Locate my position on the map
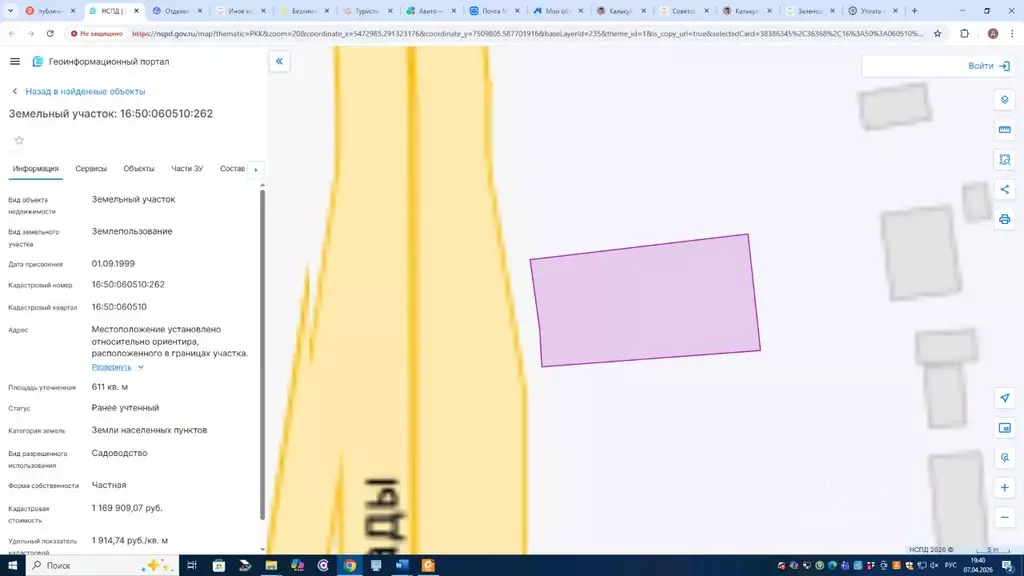Viewport: 1024px width, 576px height. [x=1004, y=398]
